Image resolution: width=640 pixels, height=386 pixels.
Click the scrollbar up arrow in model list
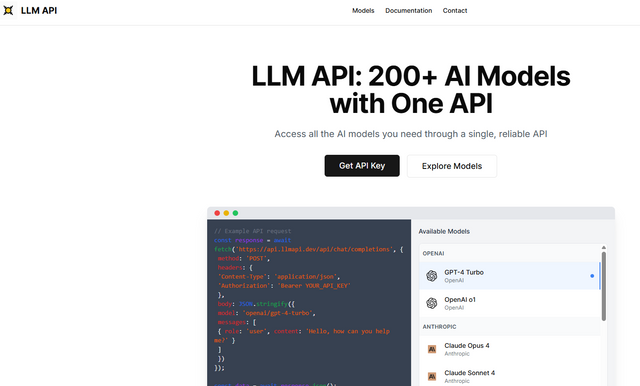(x=603, y=247)
